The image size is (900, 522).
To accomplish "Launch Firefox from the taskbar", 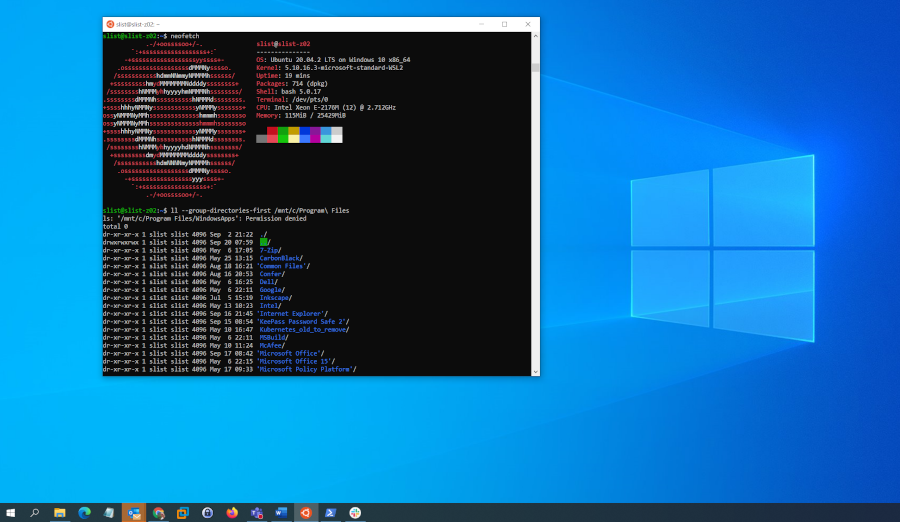I will pos(232,512).
